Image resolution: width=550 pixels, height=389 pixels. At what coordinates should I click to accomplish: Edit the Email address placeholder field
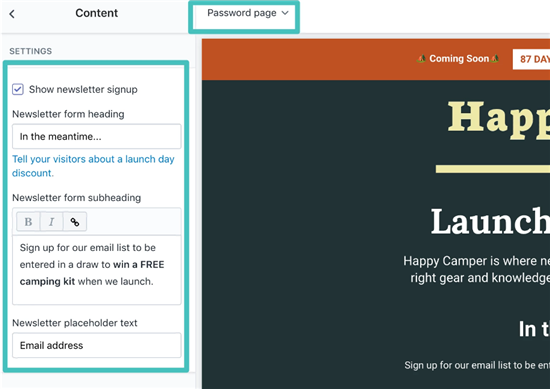click(x=97, y=345)
